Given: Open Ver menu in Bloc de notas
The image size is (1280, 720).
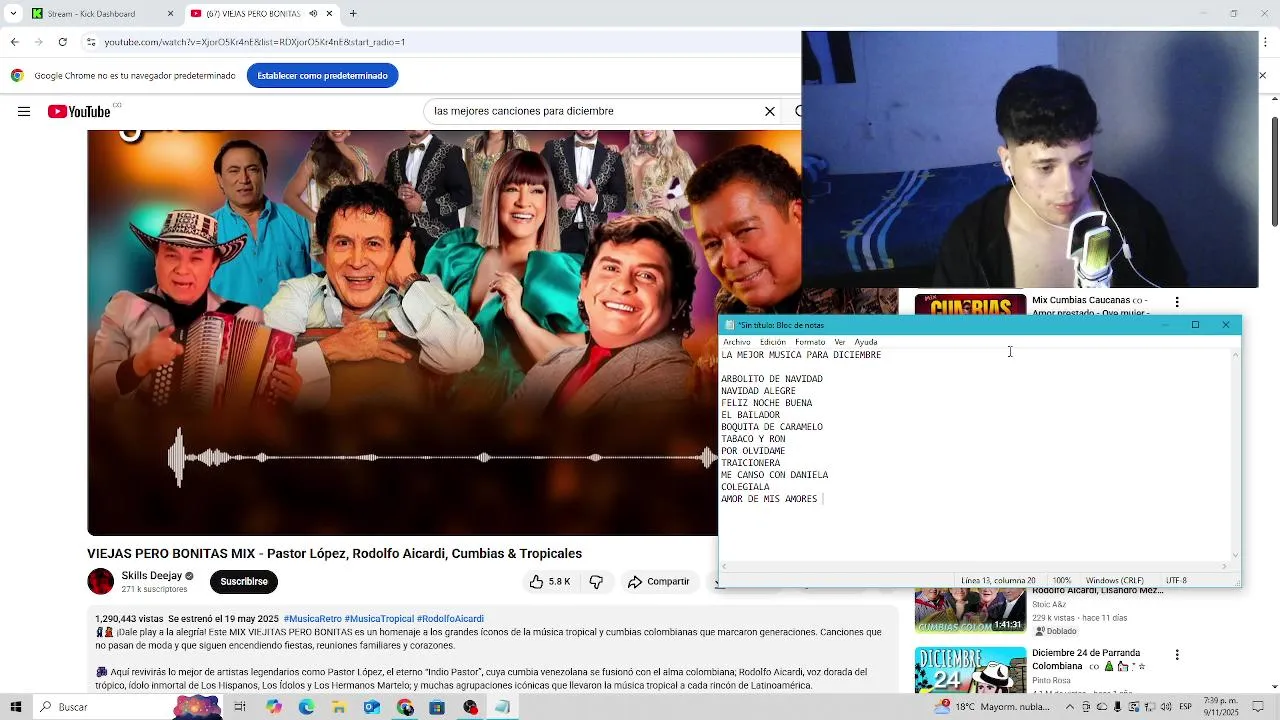Looking at the screenshot, I should (840, 342).
